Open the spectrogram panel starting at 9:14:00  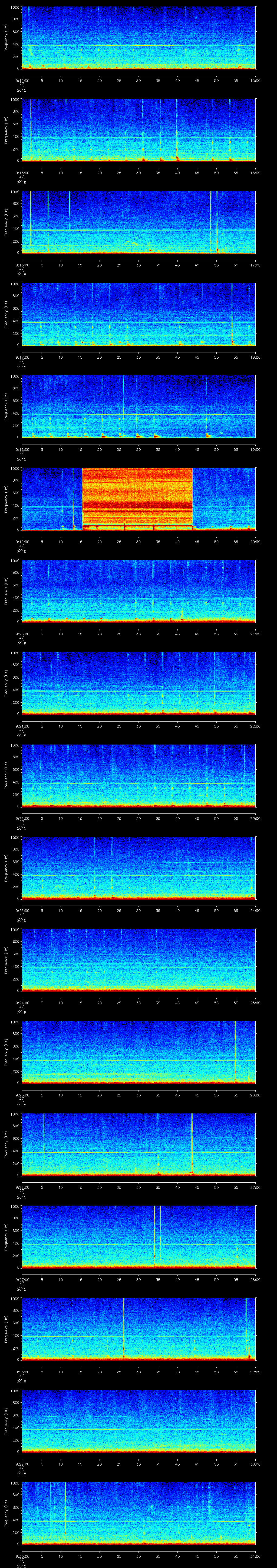[138, 38]
